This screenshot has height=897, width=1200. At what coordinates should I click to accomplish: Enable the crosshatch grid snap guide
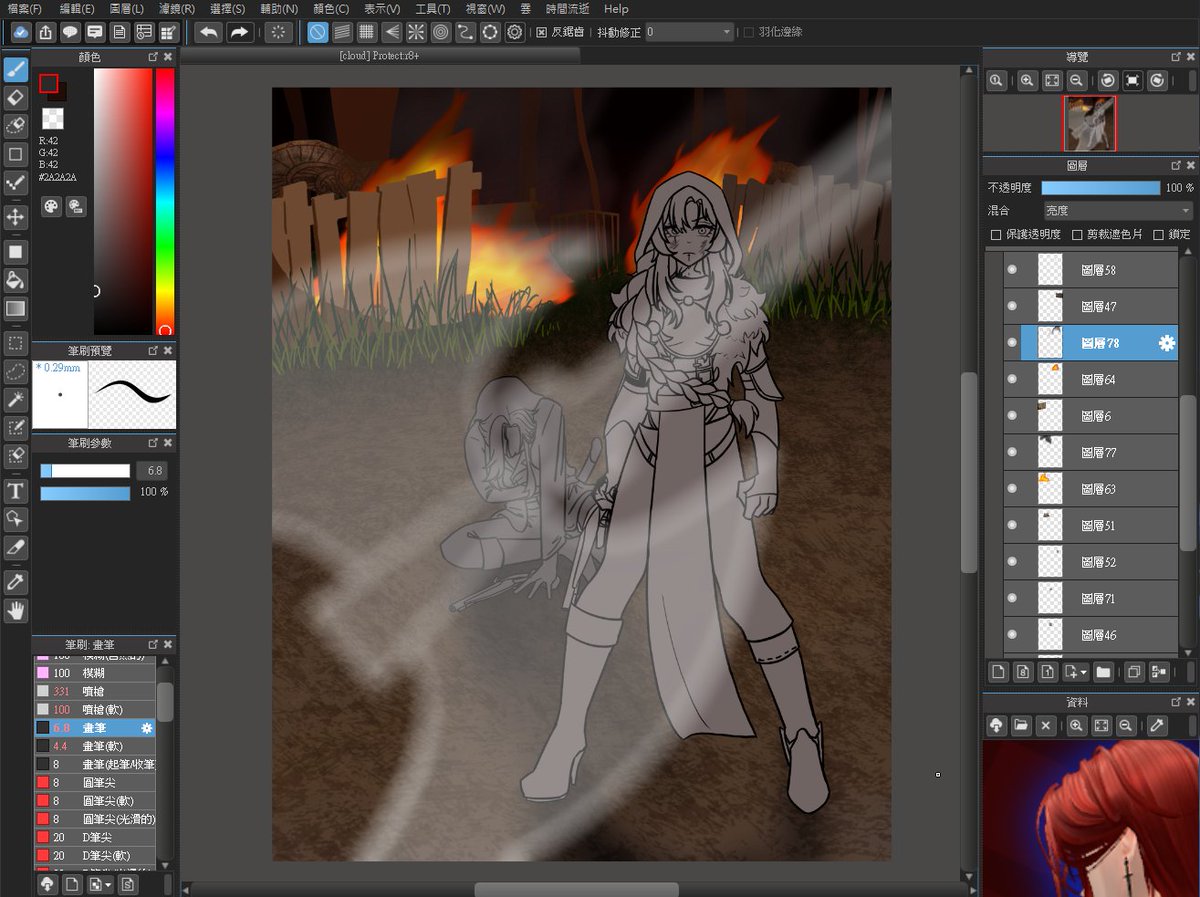pos(367,32)
